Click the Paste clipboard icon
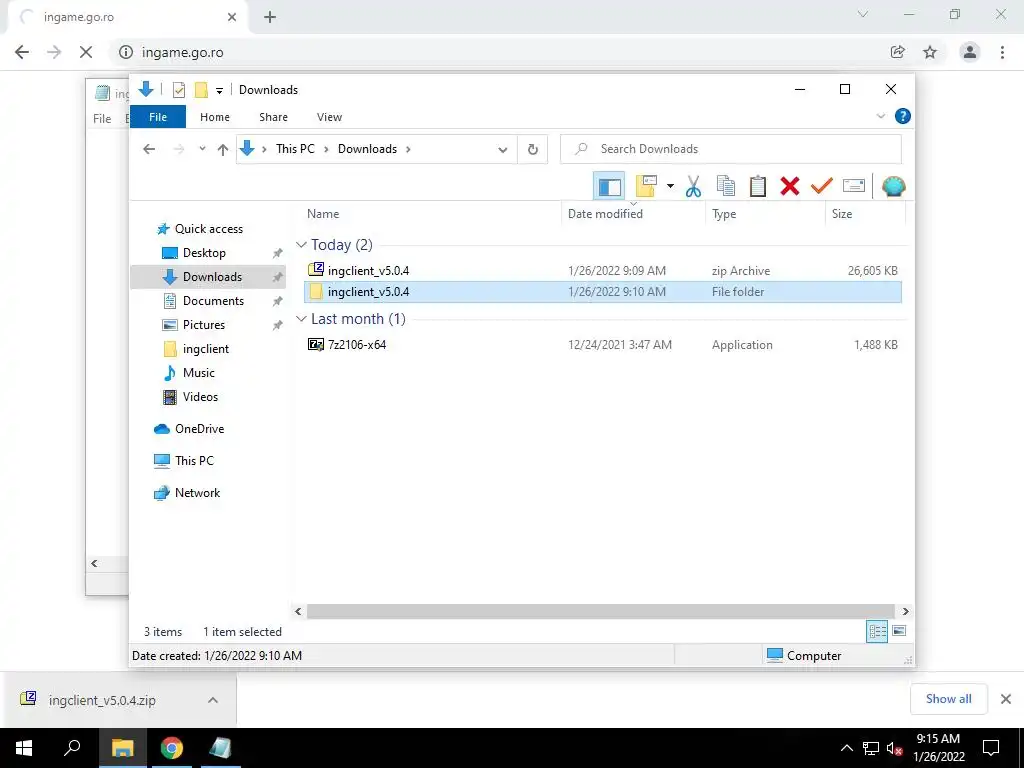 (758, 187)
